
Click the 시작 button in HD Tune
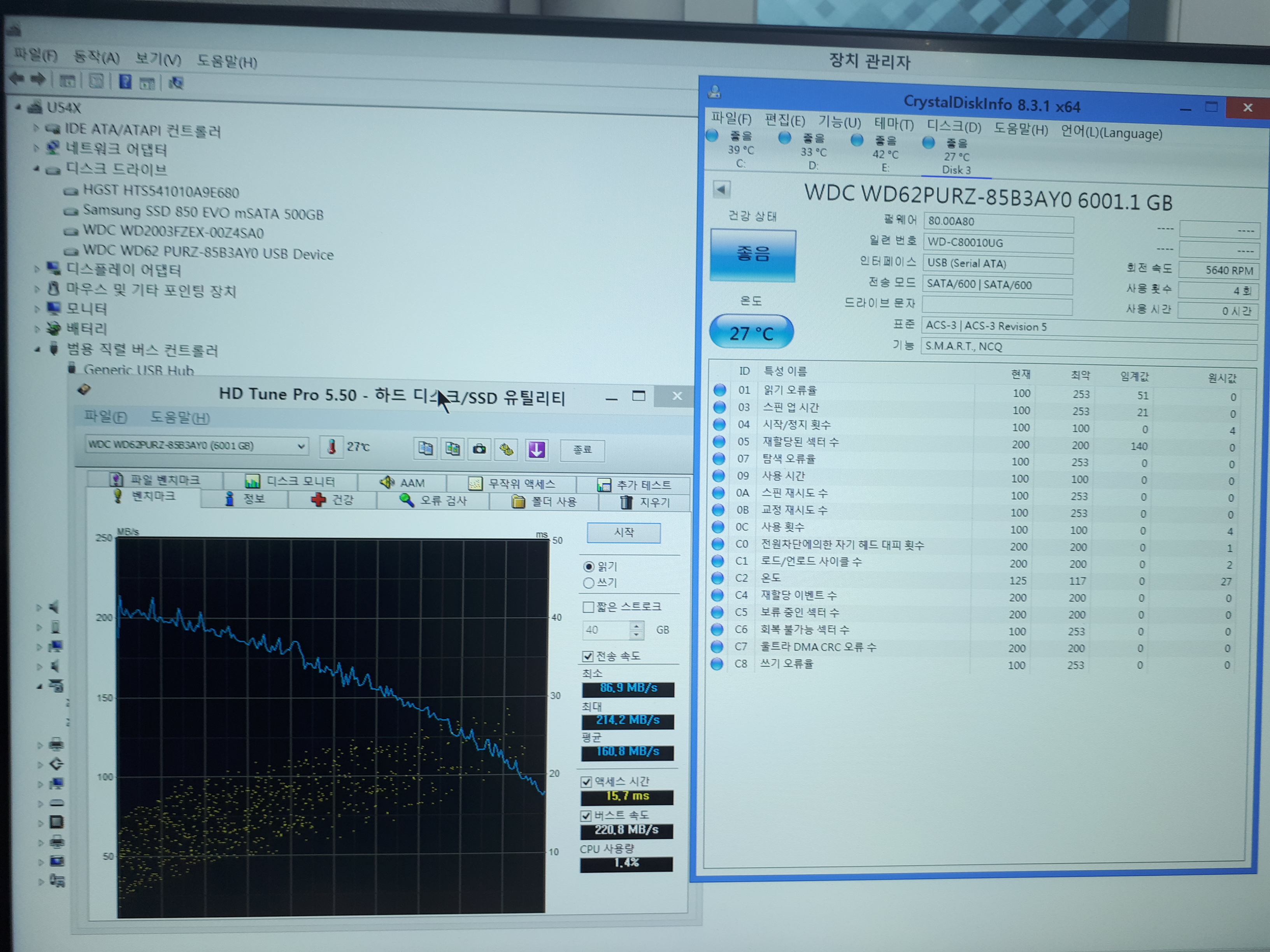coord(623,532)
